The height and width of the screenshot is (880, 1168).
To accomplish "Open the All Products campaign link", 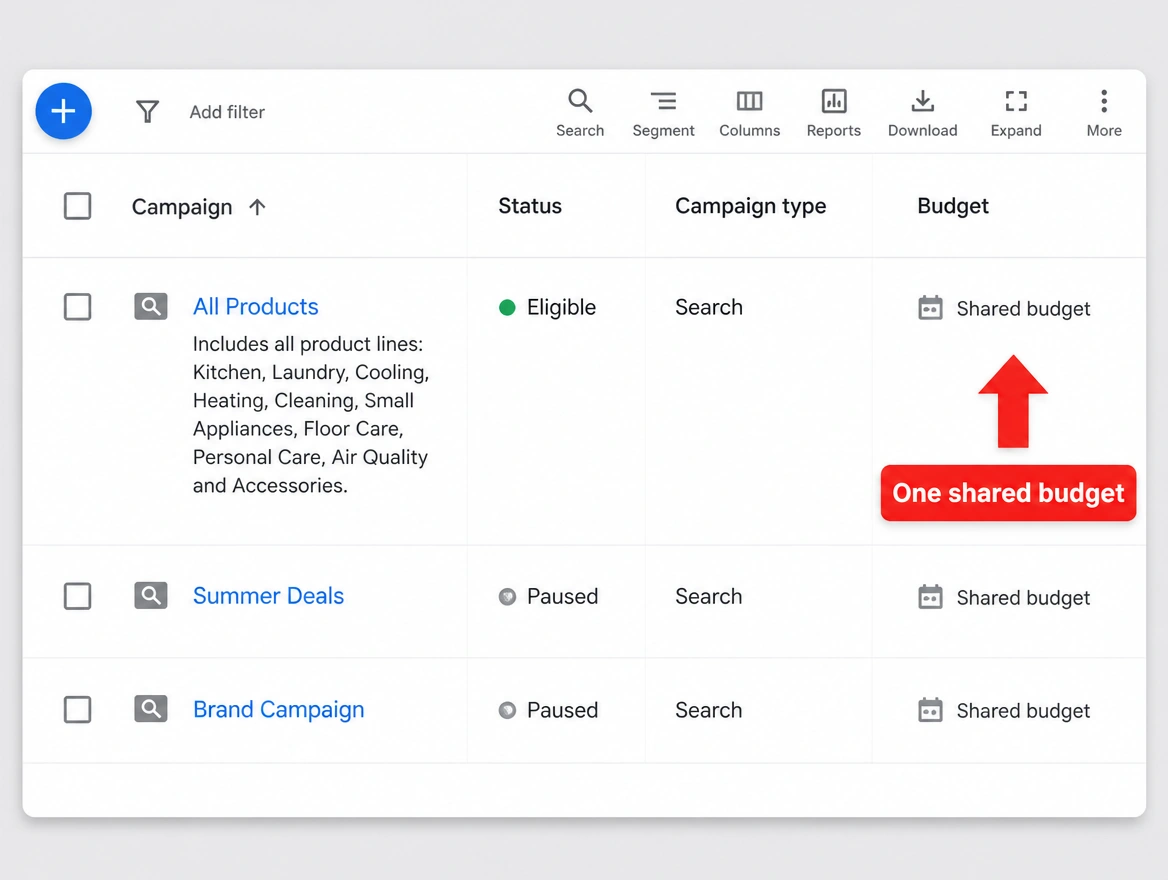I will 256,306.
